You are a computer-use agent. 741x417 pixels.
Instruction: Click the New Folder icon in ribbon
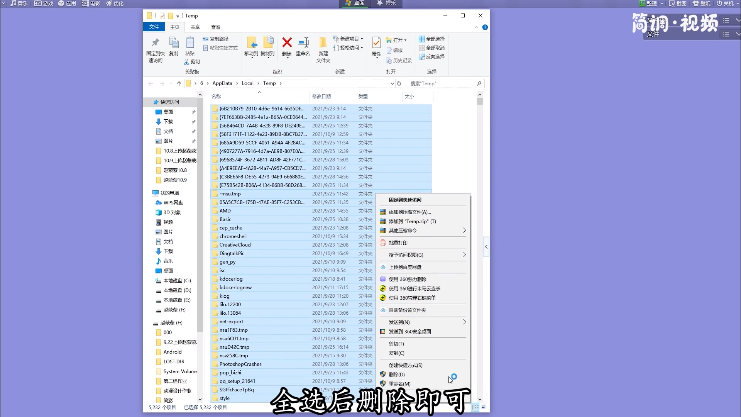point(324,45)
